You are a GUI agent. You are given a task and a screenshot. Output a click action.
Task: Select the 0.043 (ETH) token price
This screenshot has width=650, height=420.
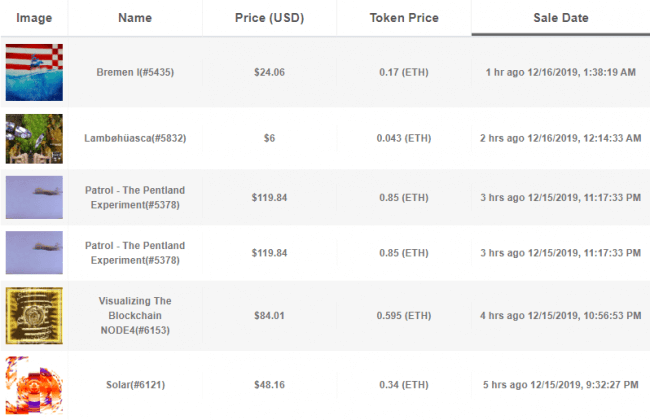(x=404, y=138)
